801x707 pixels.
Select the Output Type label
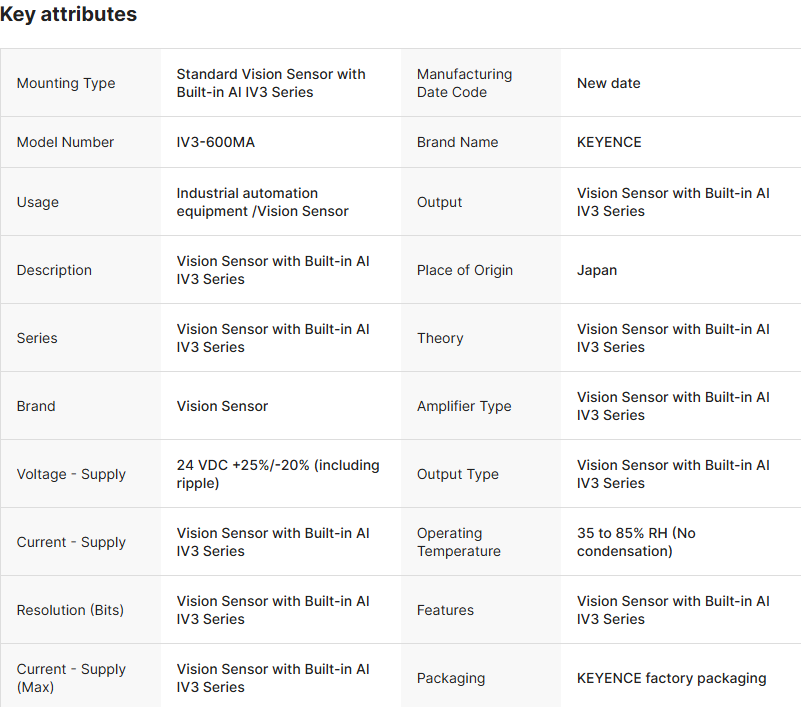(458, 474)
